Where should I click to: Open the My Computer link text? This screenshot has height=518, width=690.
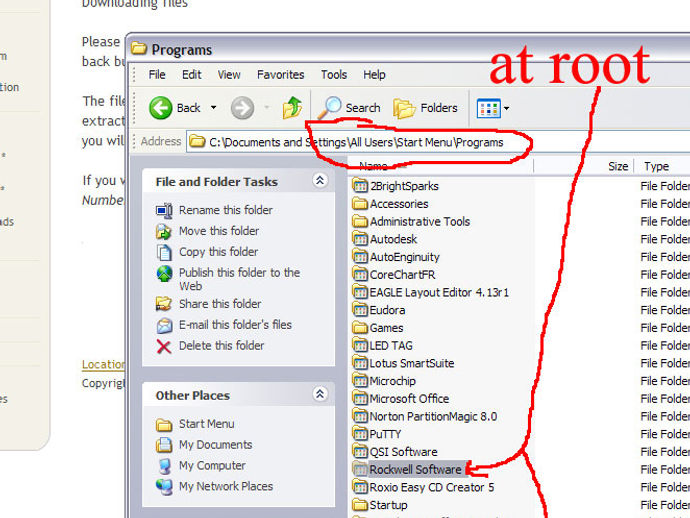click(212, 465)
